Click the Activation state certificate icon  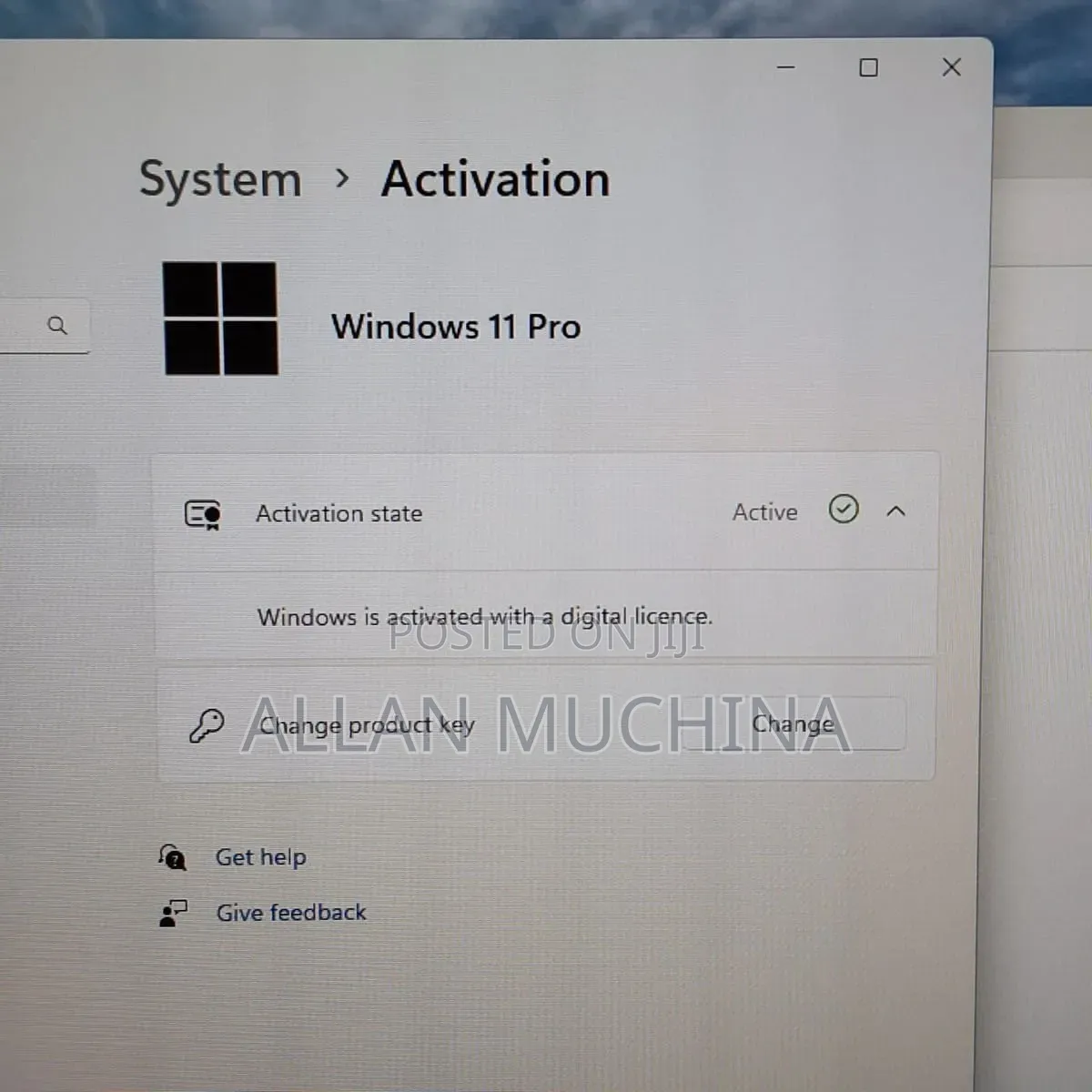[x=203, y=514]
